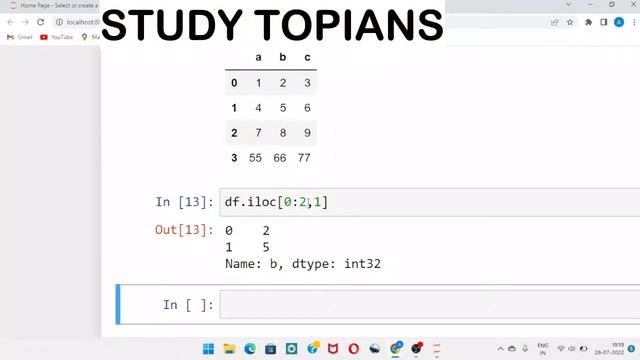Click cell value 66 in row 3
The width and height of the screenshot is (640, 360).
click(280, 158)
